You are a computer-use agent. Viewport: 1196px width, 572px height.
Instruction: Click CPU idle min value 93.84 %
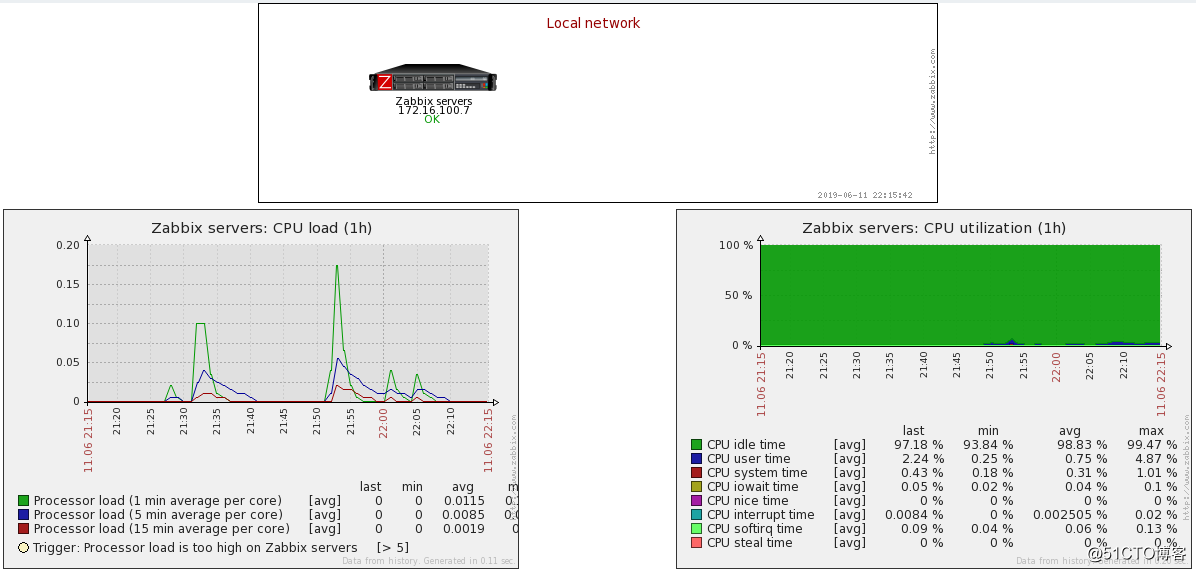point(988,445)
